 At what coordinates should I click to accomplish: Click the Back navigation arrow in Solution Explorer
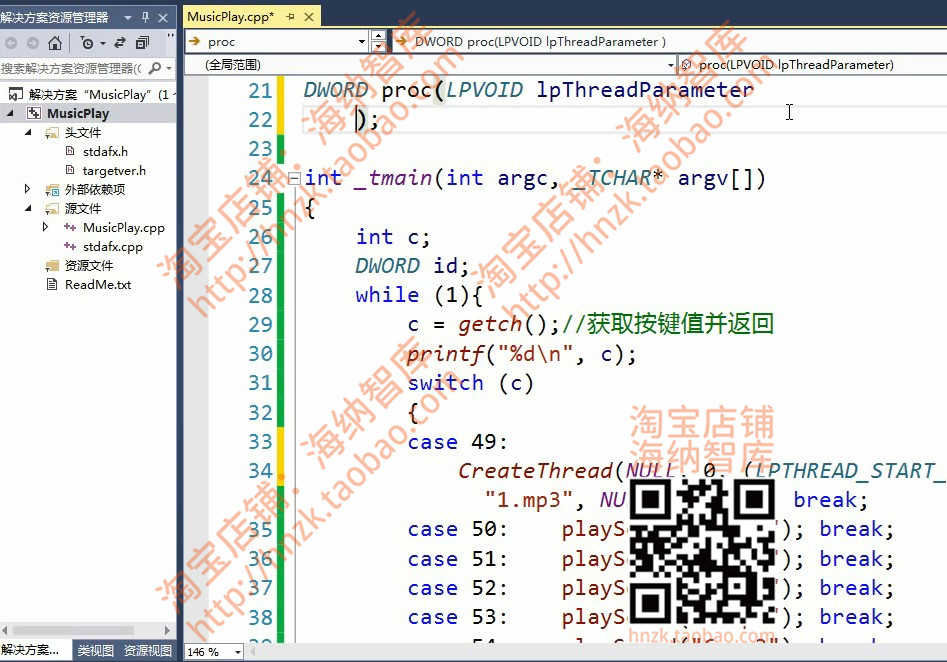pyautogui.click(x=10, y=43)
